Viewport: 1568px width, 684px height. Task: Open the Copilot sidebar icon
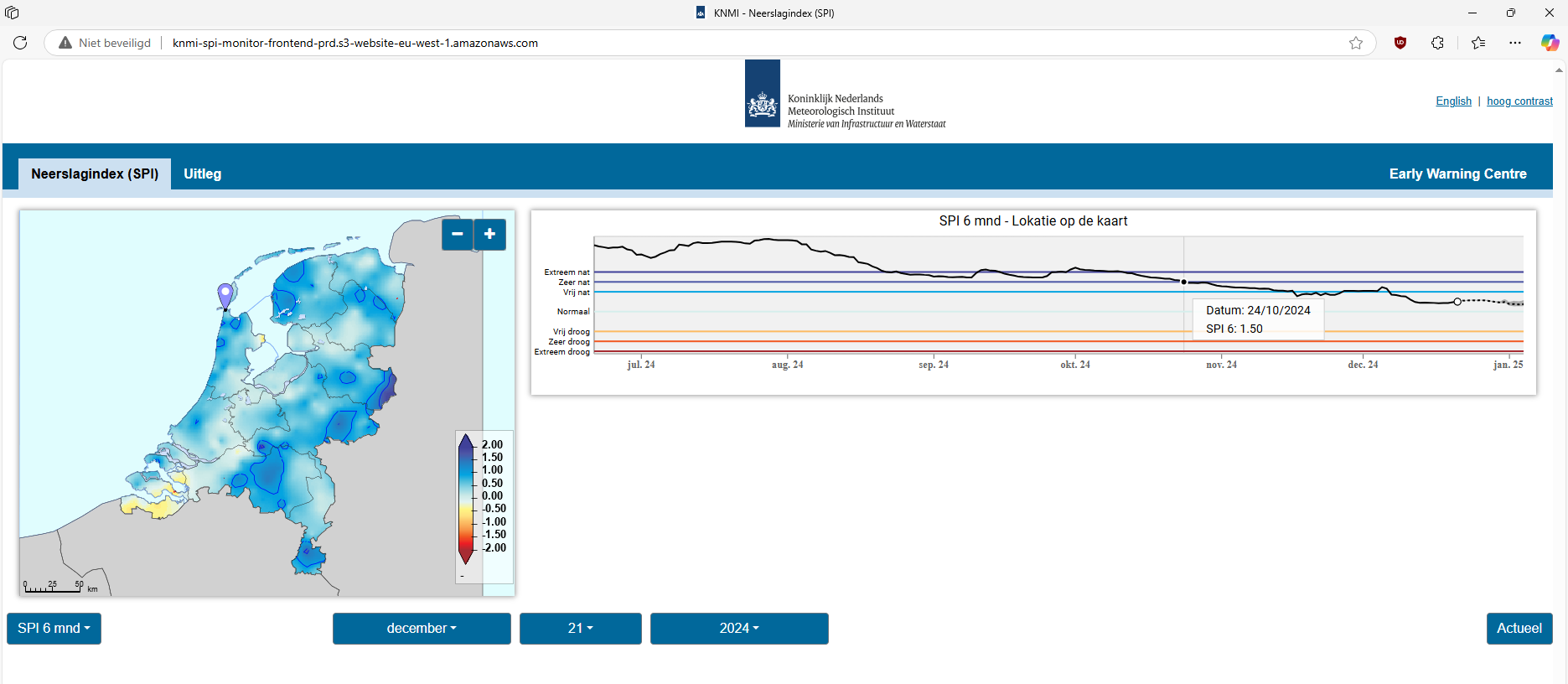click(x=1550, y=43)
